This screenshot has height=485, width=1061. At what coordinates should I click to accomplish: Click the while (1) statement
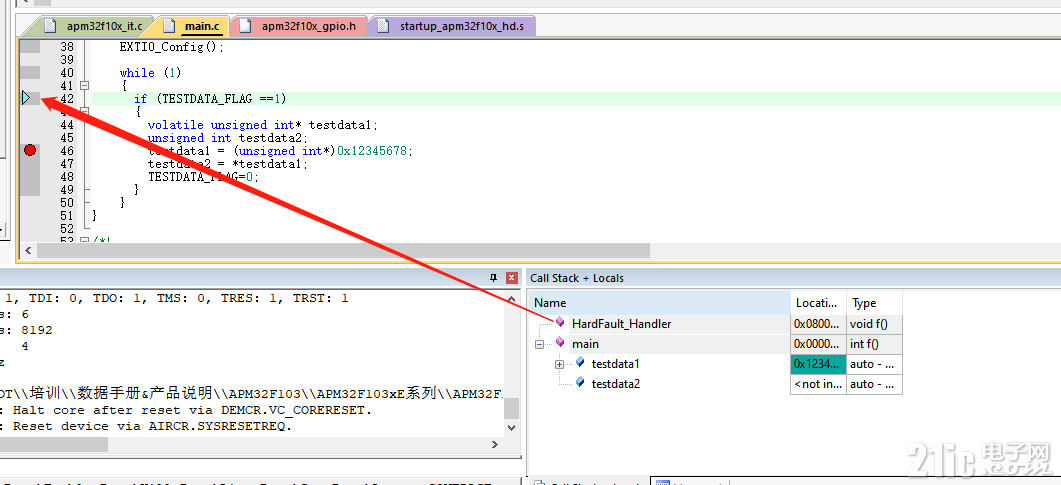pyautogui.click(x=150, y=72)
